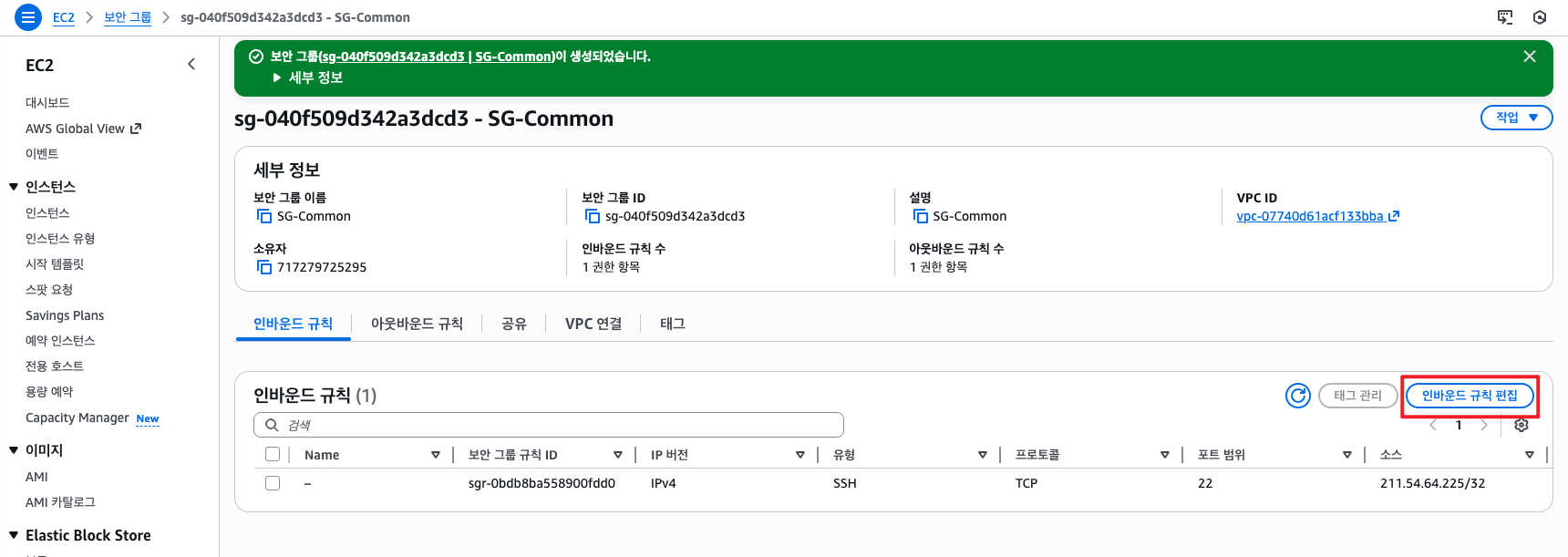
Task: Go to EC2 breadcrumb link
Action: [64, 17]
